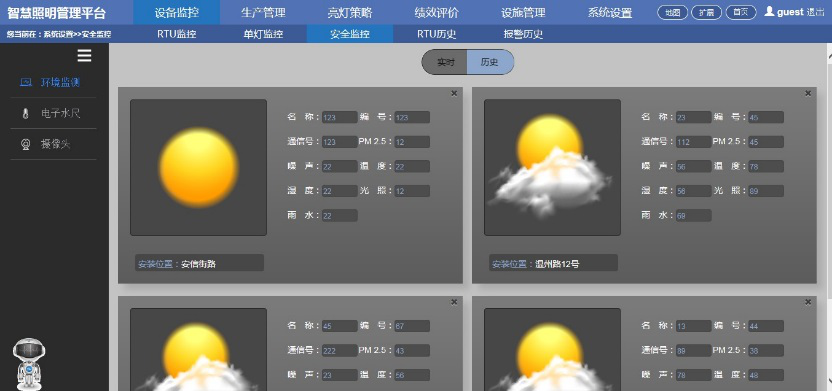Click the 智慧照明管理平台 title
Viewport: 832px width, 391px height.
pos(56,13)
